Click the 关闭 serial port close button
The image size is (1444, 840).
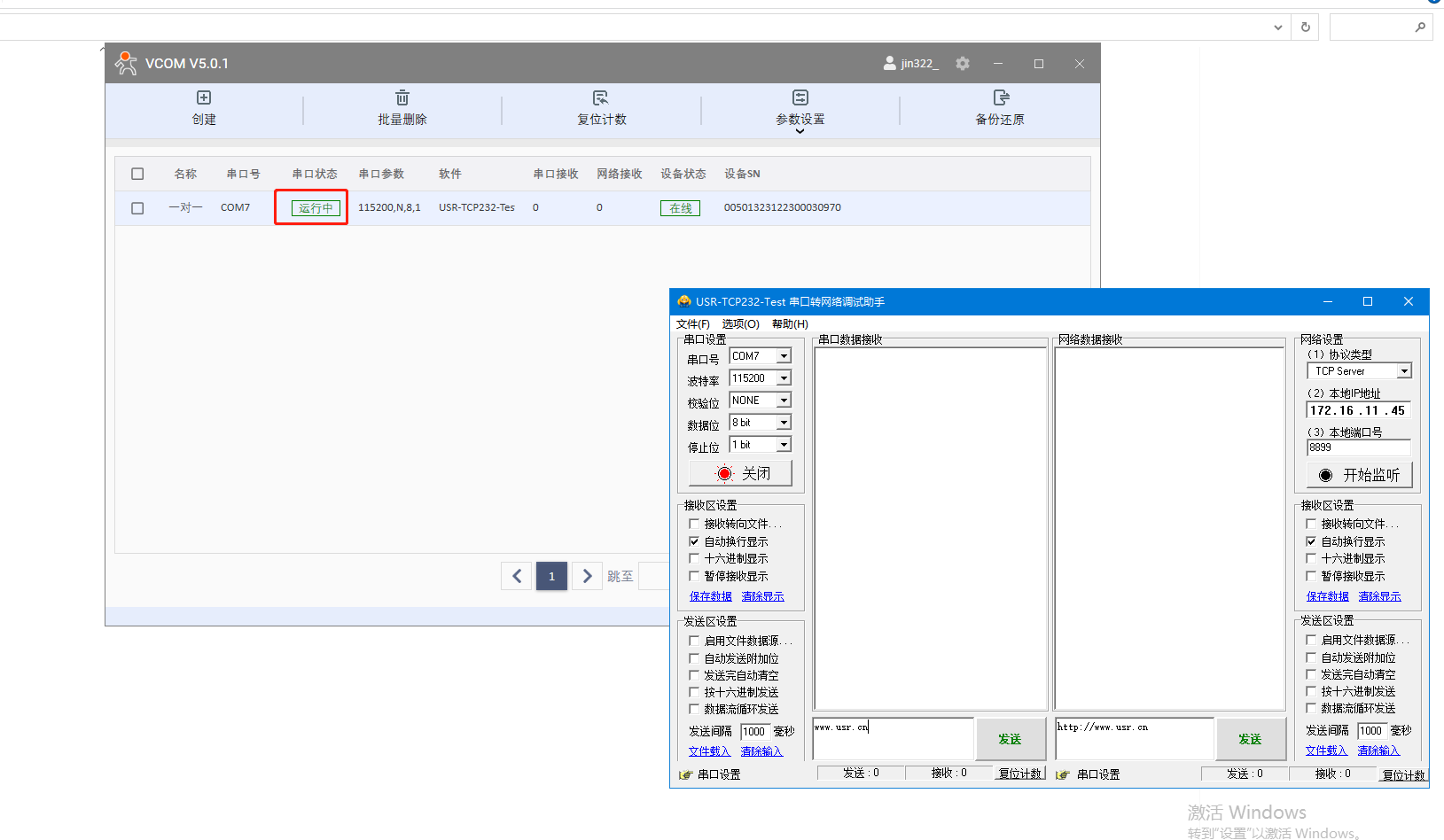(x=741, y=473)
